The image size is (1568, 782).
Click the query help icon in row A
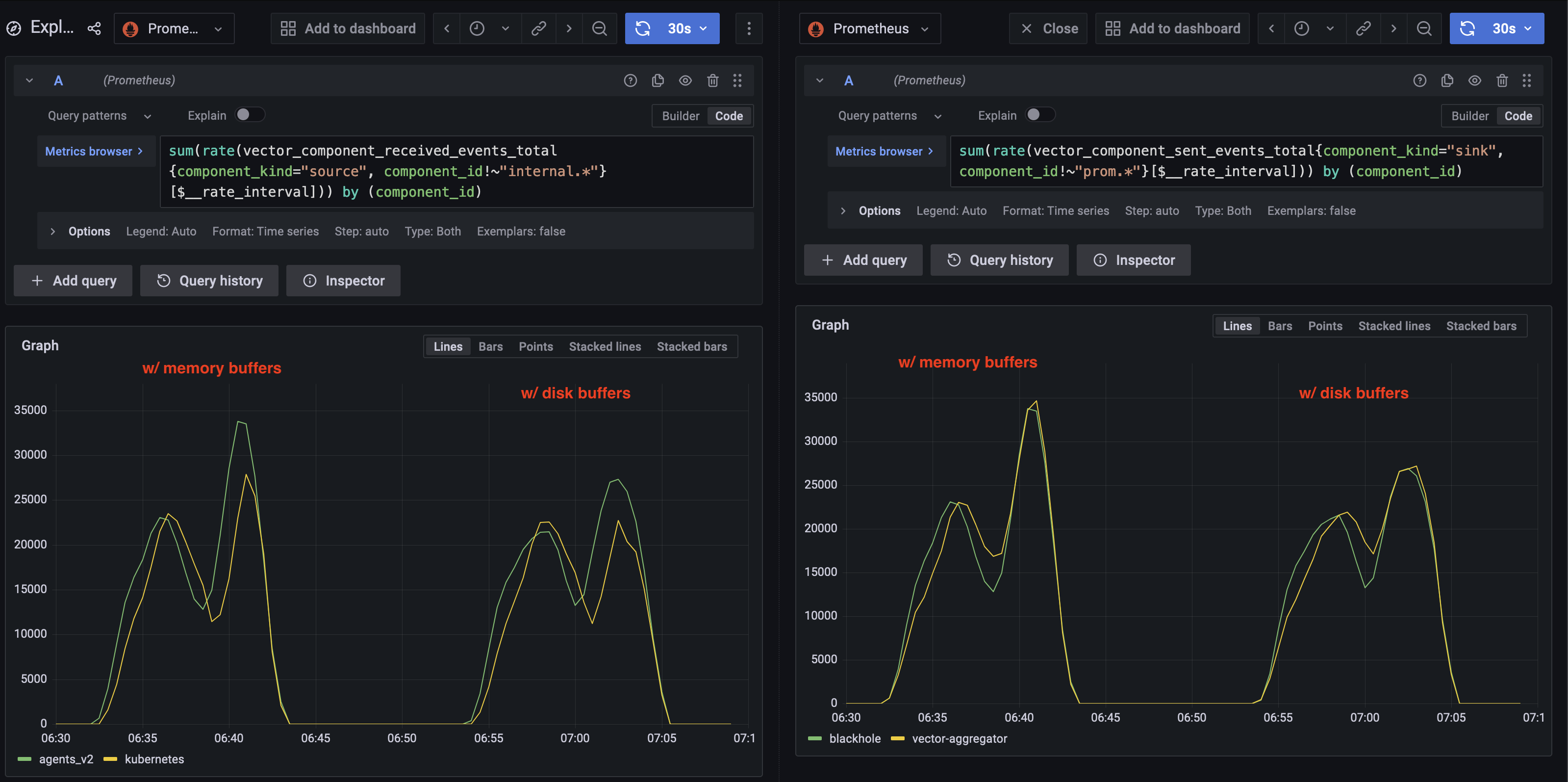630,80
